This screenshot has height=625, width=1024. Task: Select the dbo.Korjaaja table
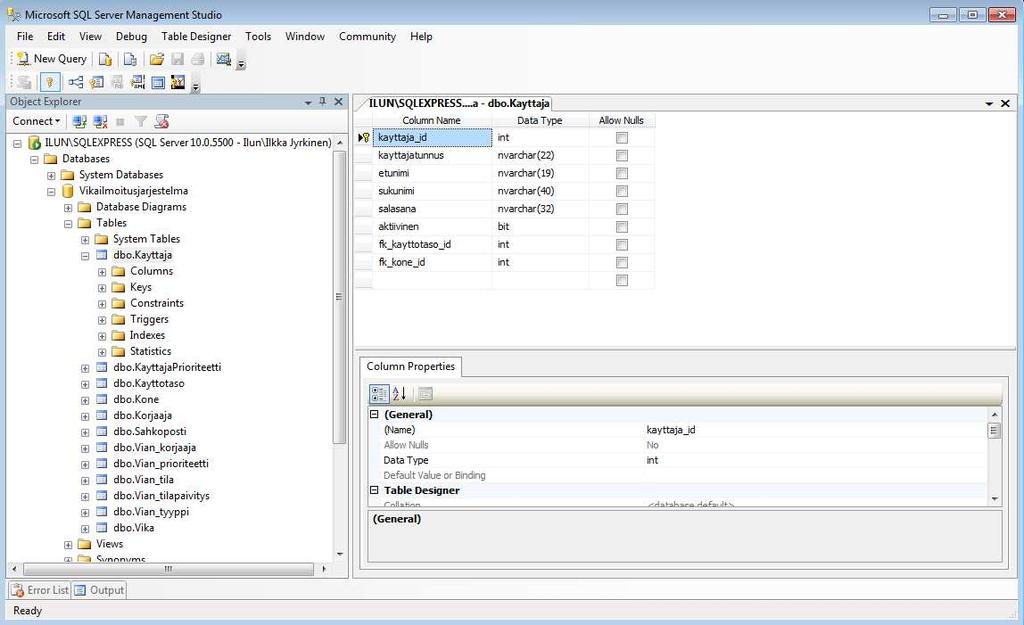pyautogui.click(x=142, y=415)
